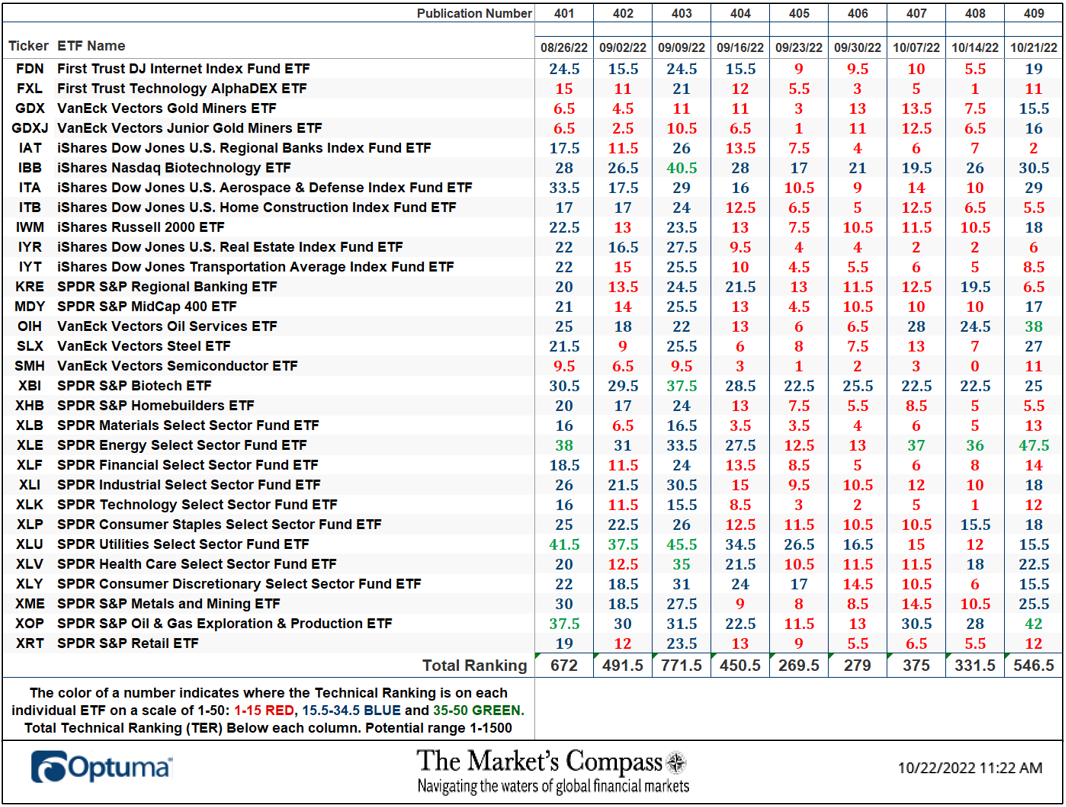The image size is (1066, 807).
Task: Click XOP's green 42 value under 10/21/22
Action: 1034,623
